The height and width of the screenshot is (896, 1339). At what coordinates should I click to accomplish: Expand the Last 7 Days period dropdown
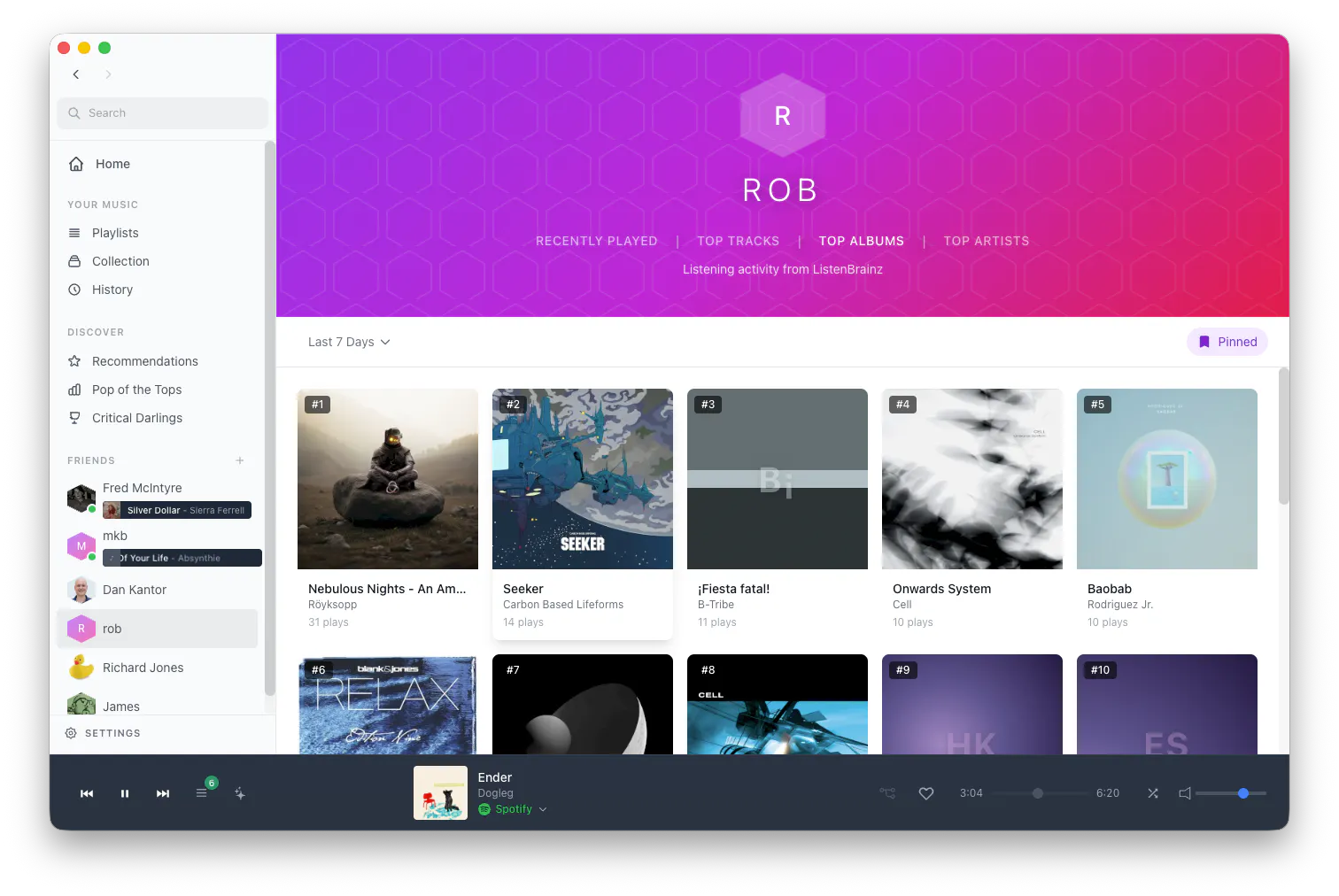(349, 342)
